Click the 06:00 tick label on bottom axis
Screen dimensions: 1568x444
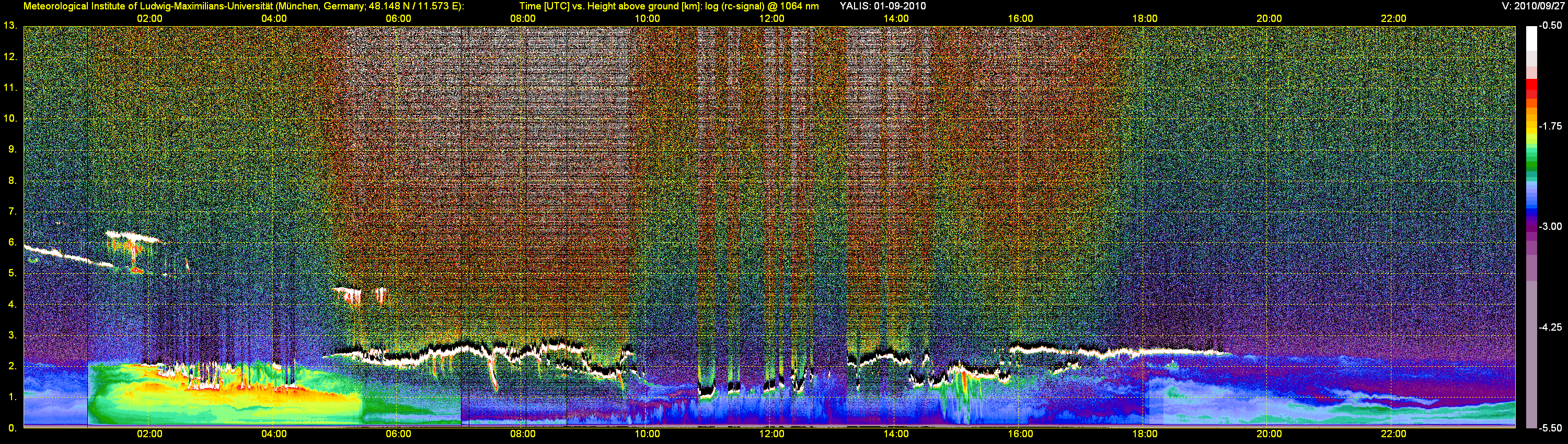tap(399, 434)
